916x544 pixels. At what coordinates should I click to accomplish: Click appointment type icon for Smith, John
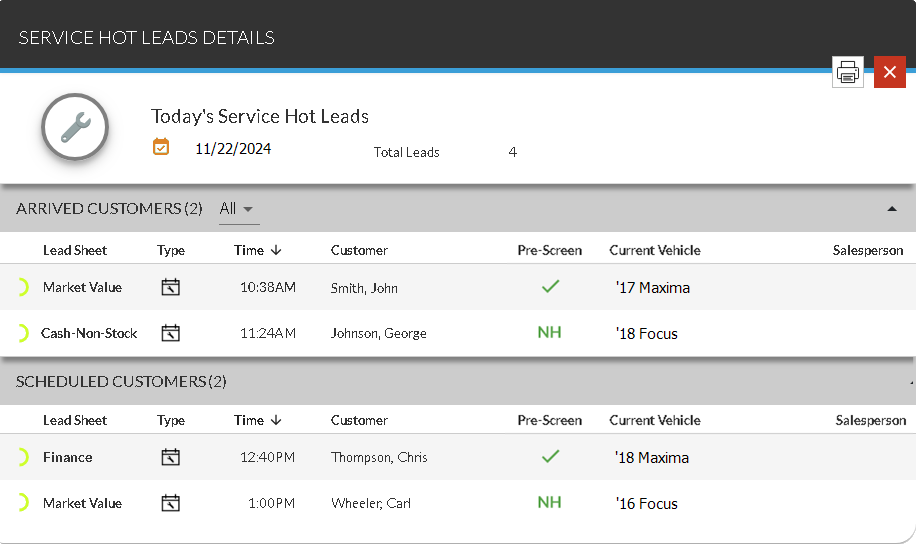tap(171, 287)
